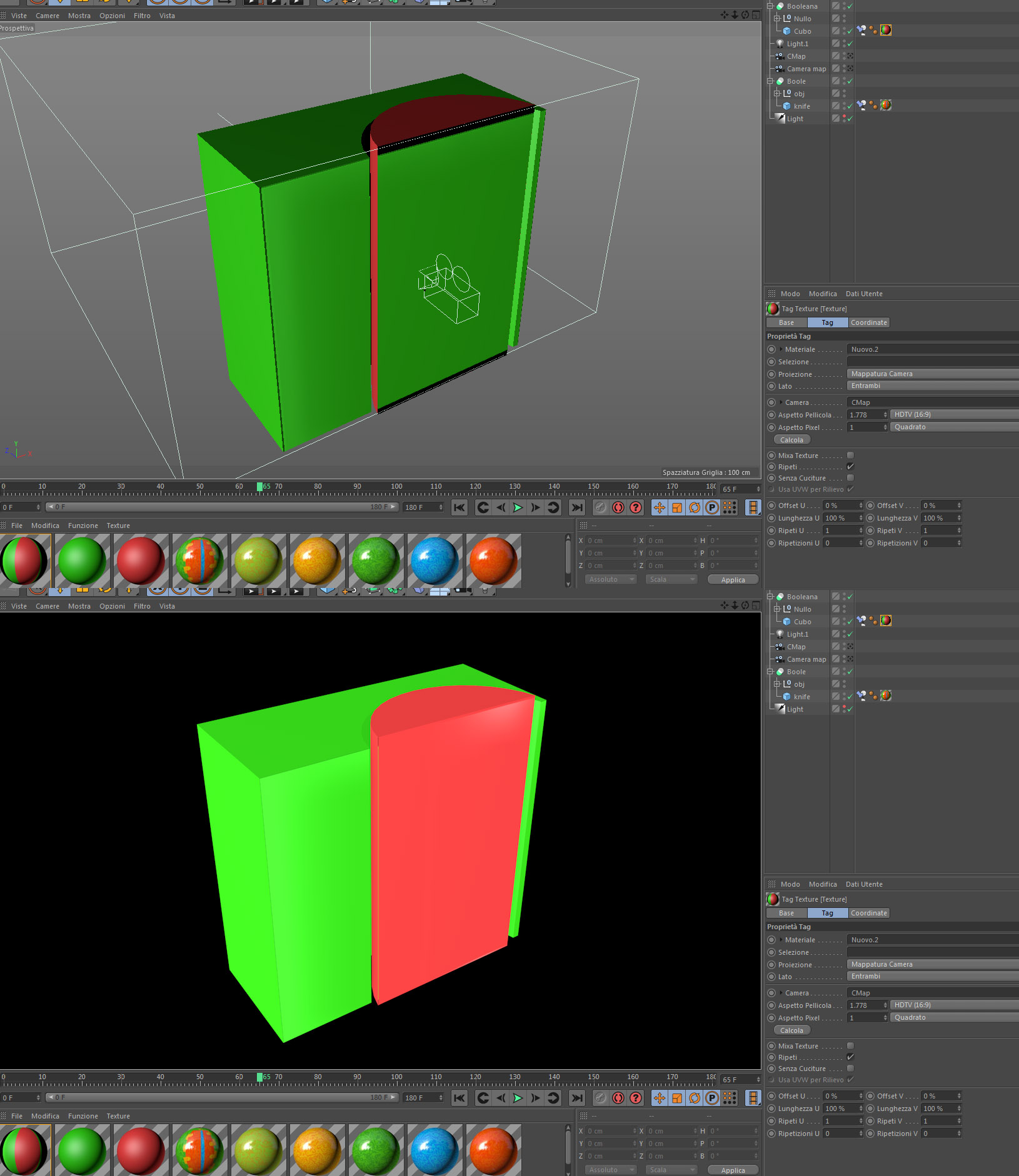Jump to animation end in lower timeline
This screenshot has width=1019, height=1176.
coord(577,1098)
